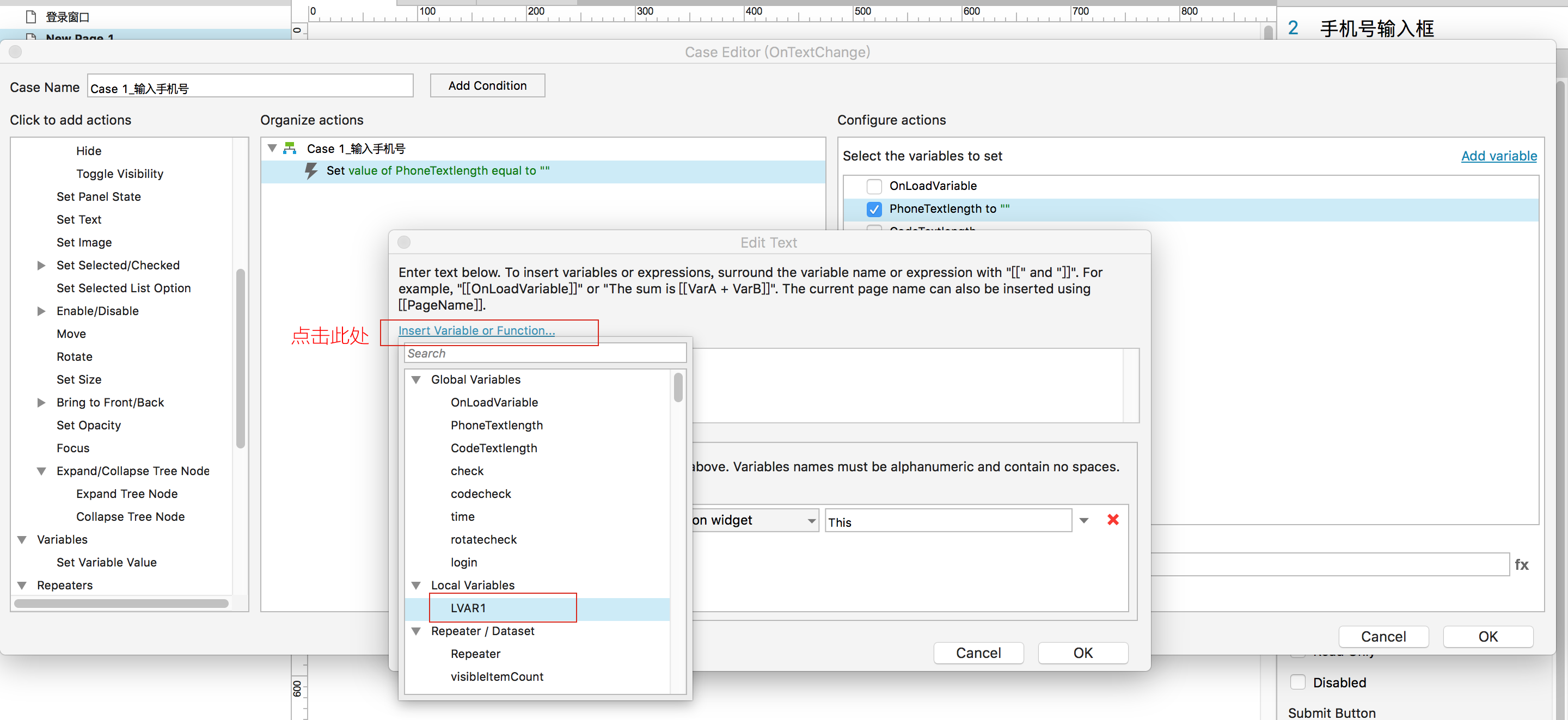Click the variable list scrollbar thumb
Image resolution: width=1568 pixels, height=720 pixels.
678,387
